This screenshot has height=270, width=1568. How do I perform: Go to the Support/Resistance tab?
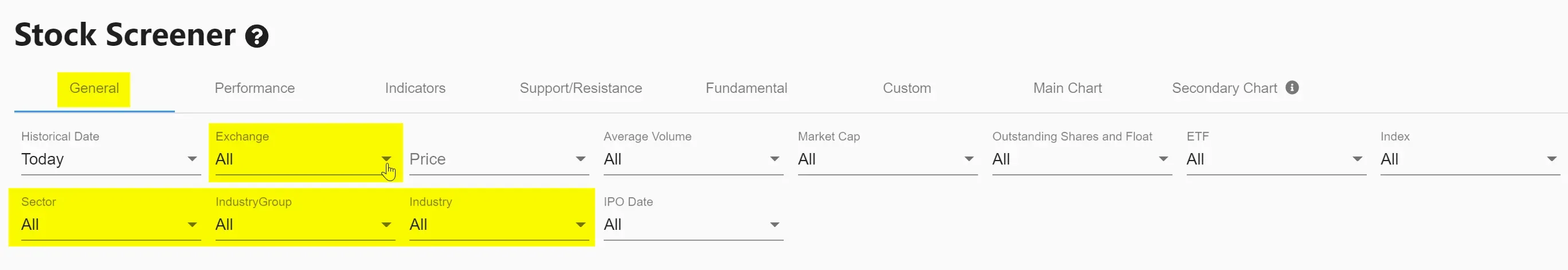coord(581,88)
